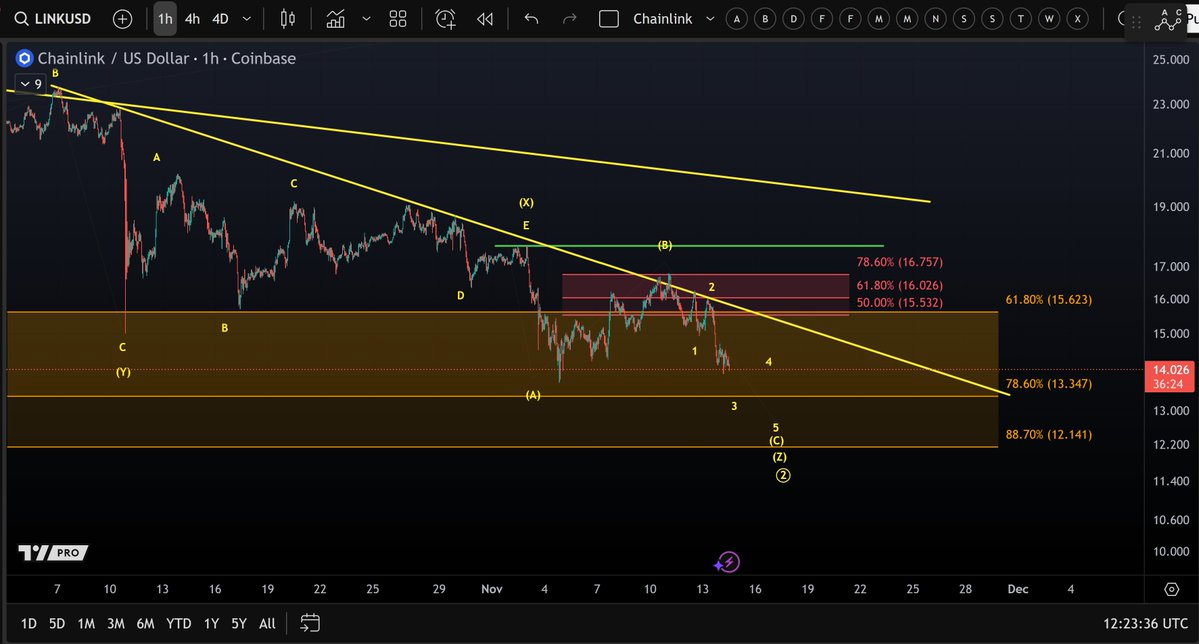Select the 1D date range tab

click(x=27, y=623)
